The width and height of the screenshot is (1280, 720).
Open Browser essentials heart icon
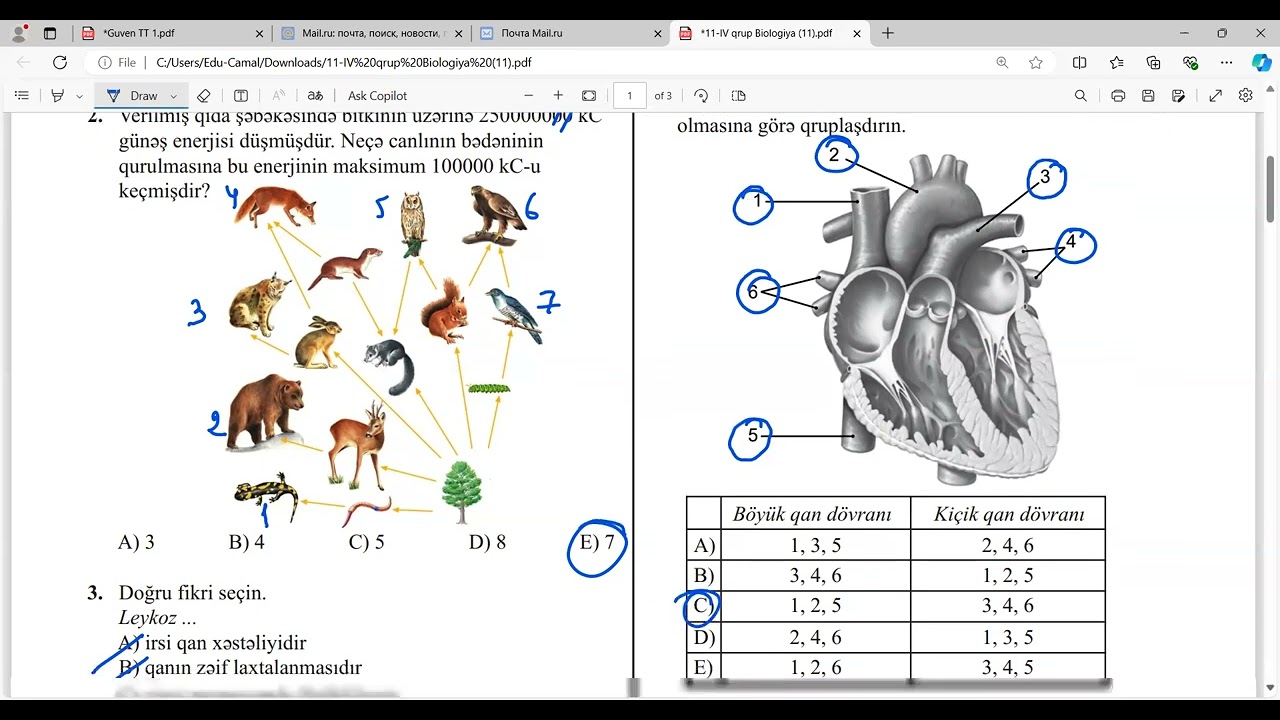[x=1190, y=62]
